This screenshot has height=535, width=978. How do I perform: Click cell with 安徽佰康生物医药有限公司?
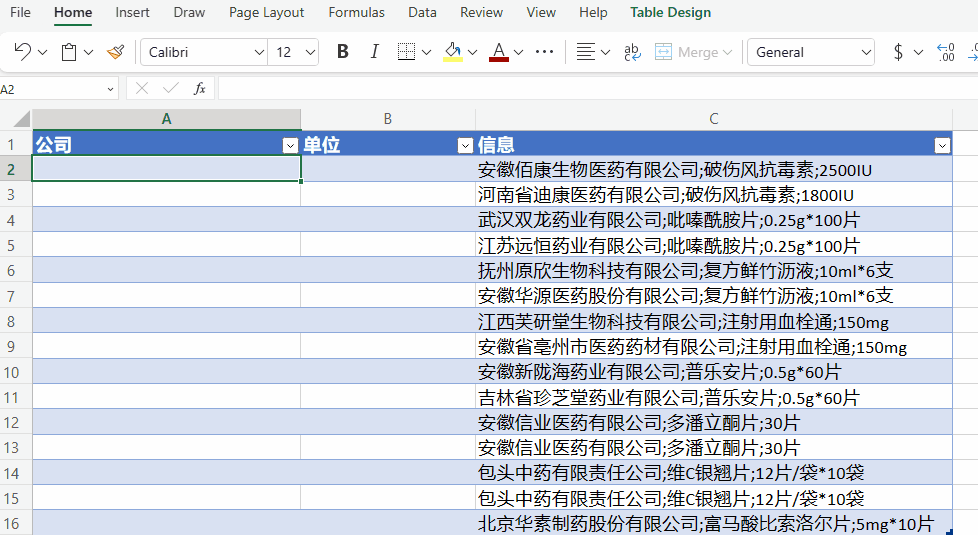(x=714, y=169)
